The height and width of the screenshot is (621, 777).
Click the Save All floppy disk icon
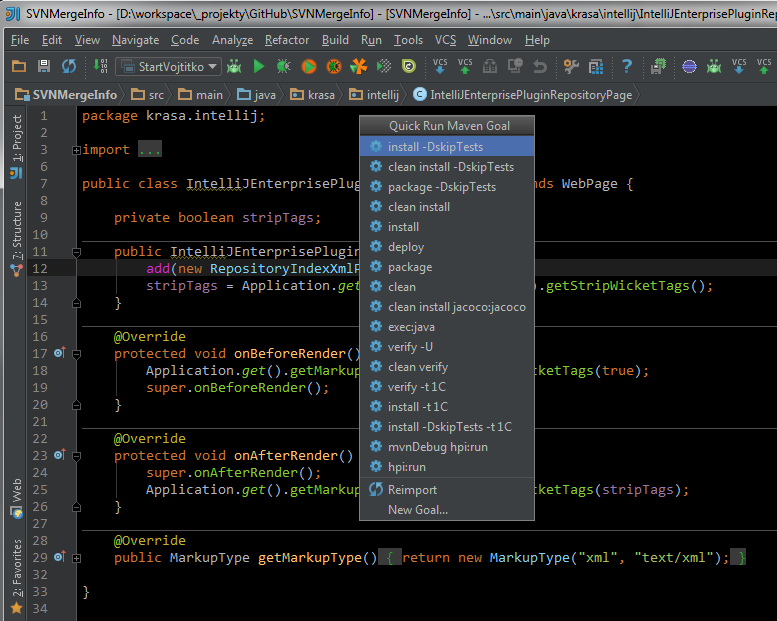[44, 66]
